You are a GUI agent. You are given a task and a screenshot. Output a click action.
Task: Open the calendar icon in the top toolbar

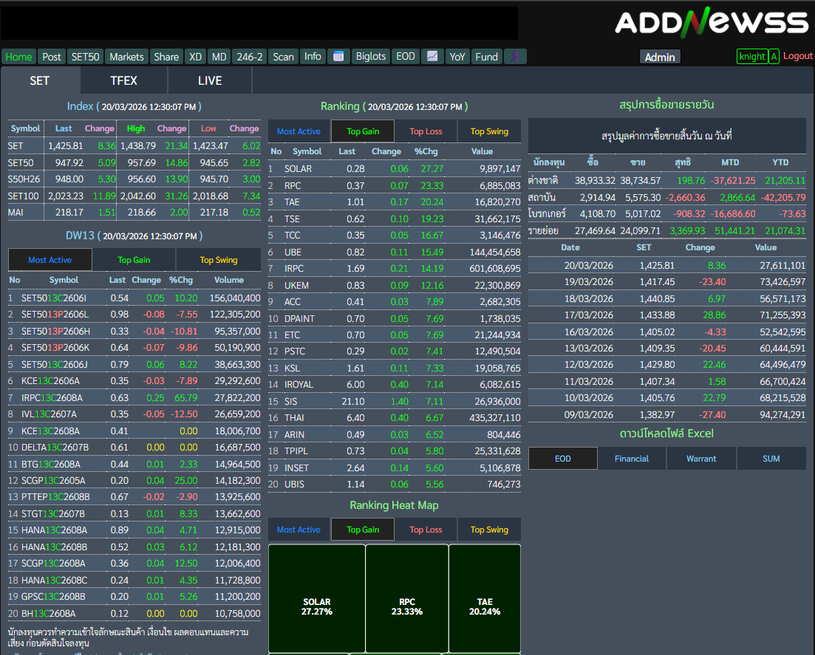[x=338, y=57]
